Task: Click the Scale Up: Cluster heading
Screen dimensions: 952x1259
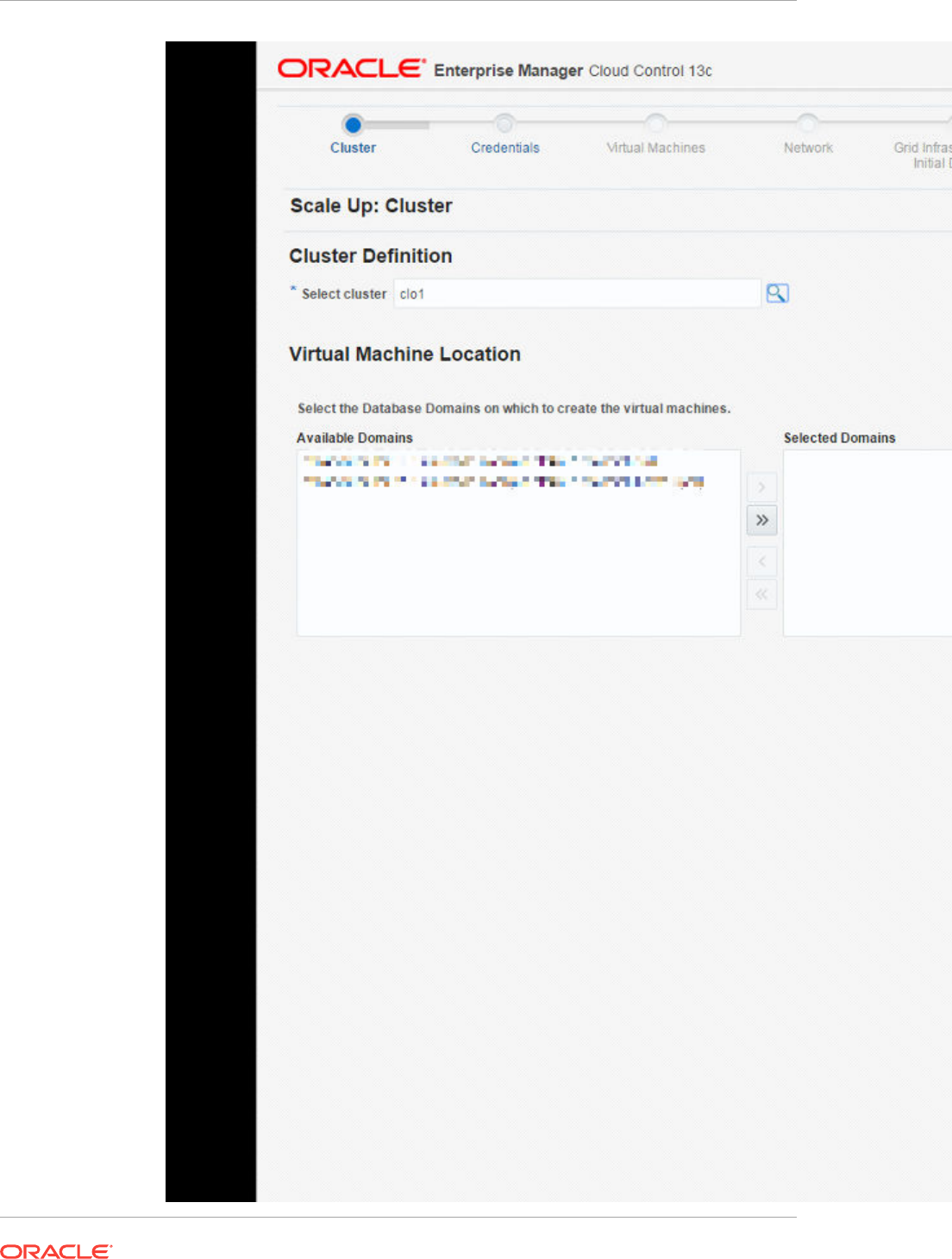Action: [x=371, y=205]
